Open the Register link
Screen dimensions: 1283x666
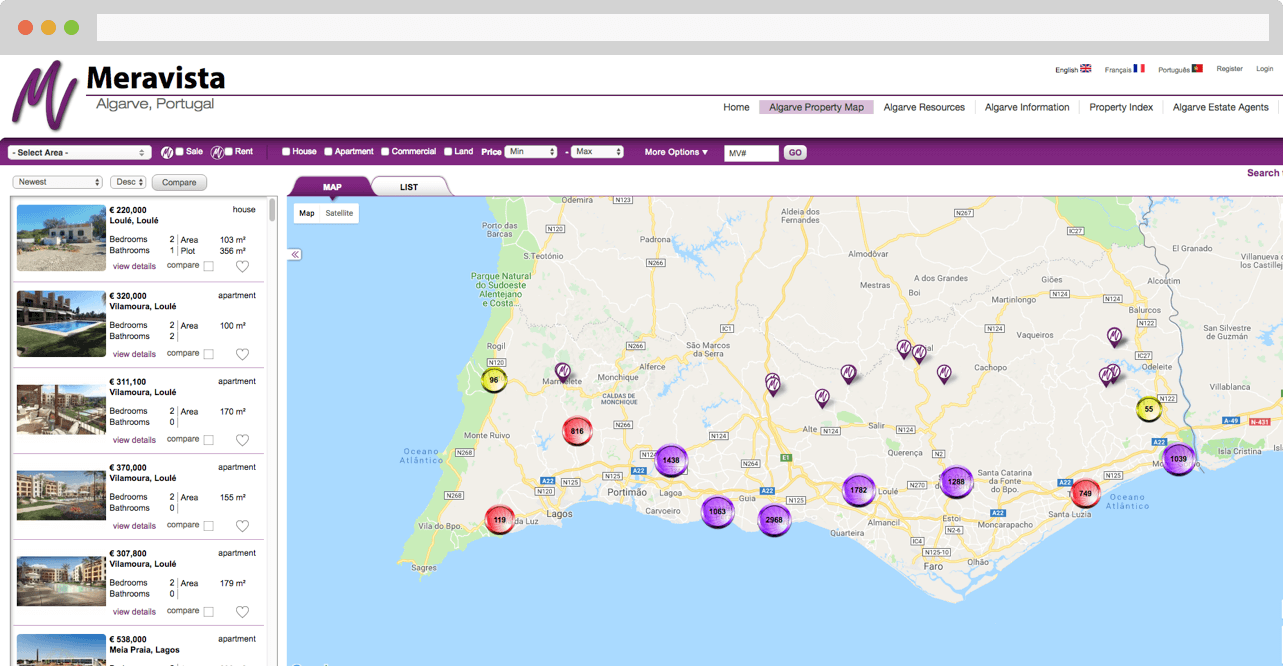click(1229, 69)
